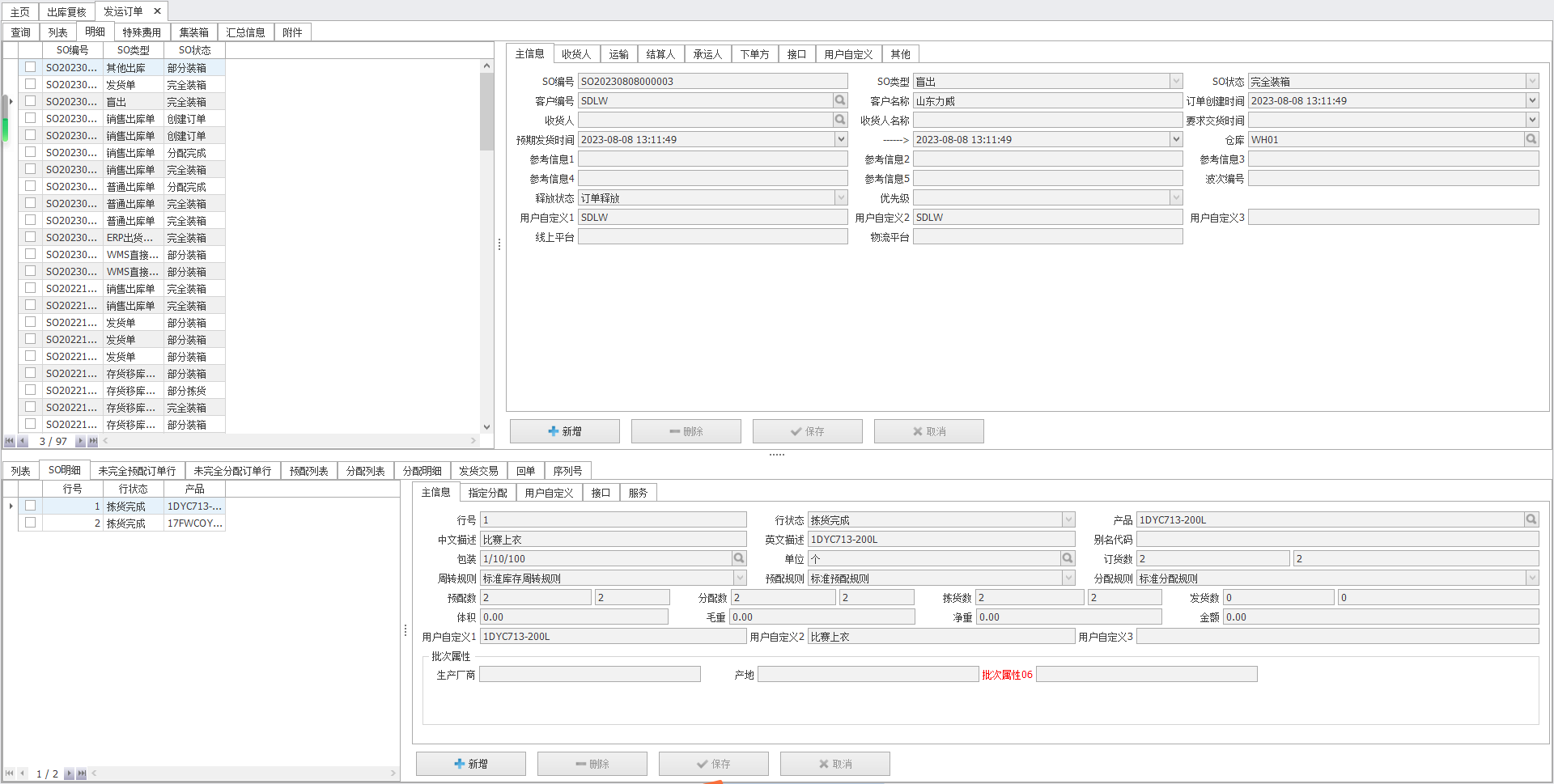Go to next page in SO list pager

(x=80, y=441)
